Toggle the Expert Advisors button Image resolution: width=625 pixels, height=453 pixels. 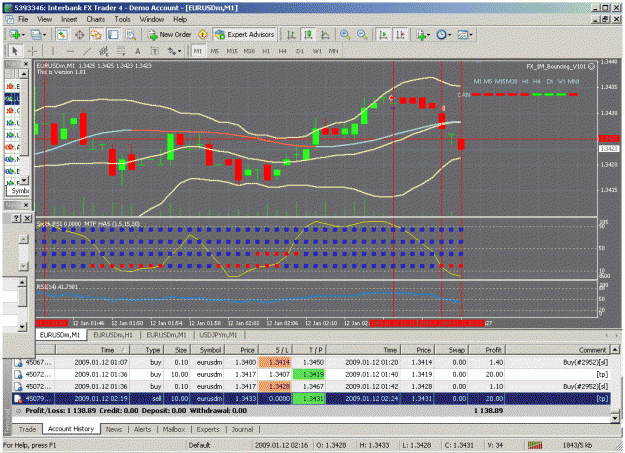click(245, 35)
